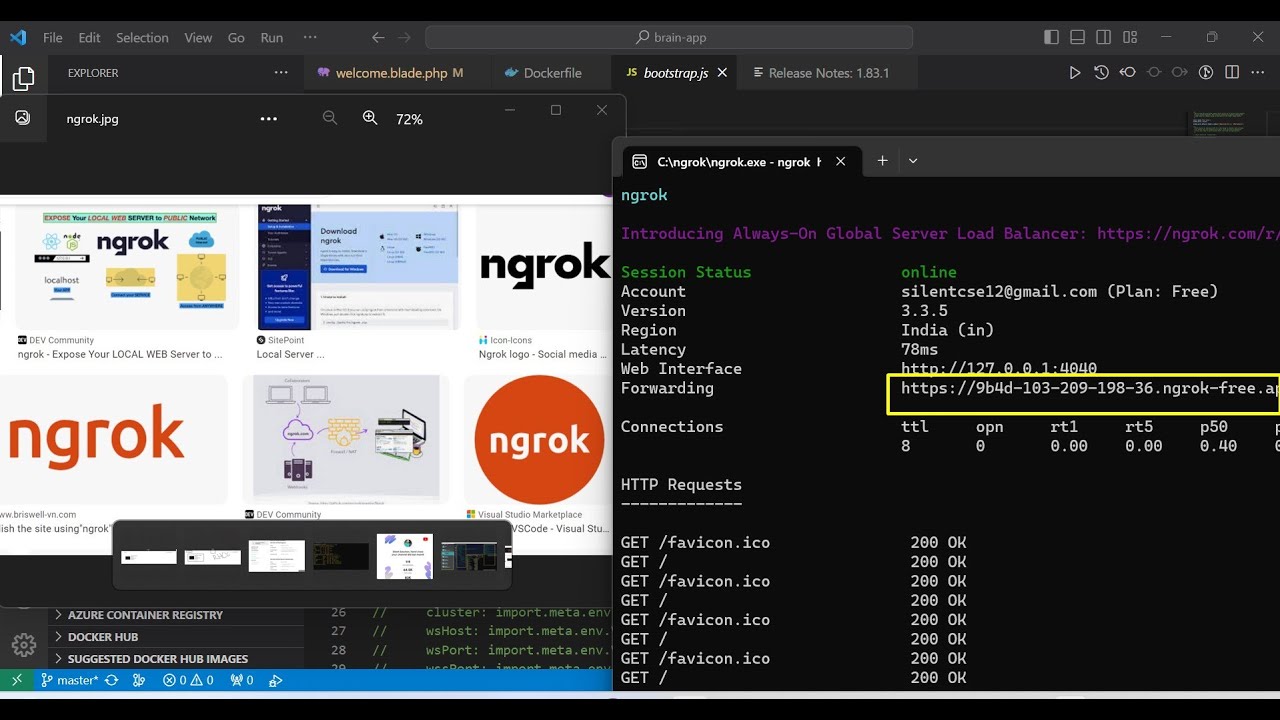Open timeline history icon in editor toolbar
The image size is (1280, 720).
coord(1101,73)
